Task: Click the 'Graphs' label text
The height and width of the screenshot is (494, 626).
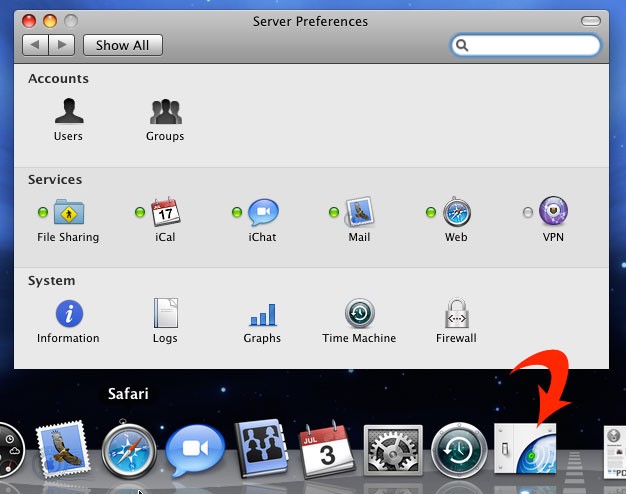Action: [x=262, y=338]
